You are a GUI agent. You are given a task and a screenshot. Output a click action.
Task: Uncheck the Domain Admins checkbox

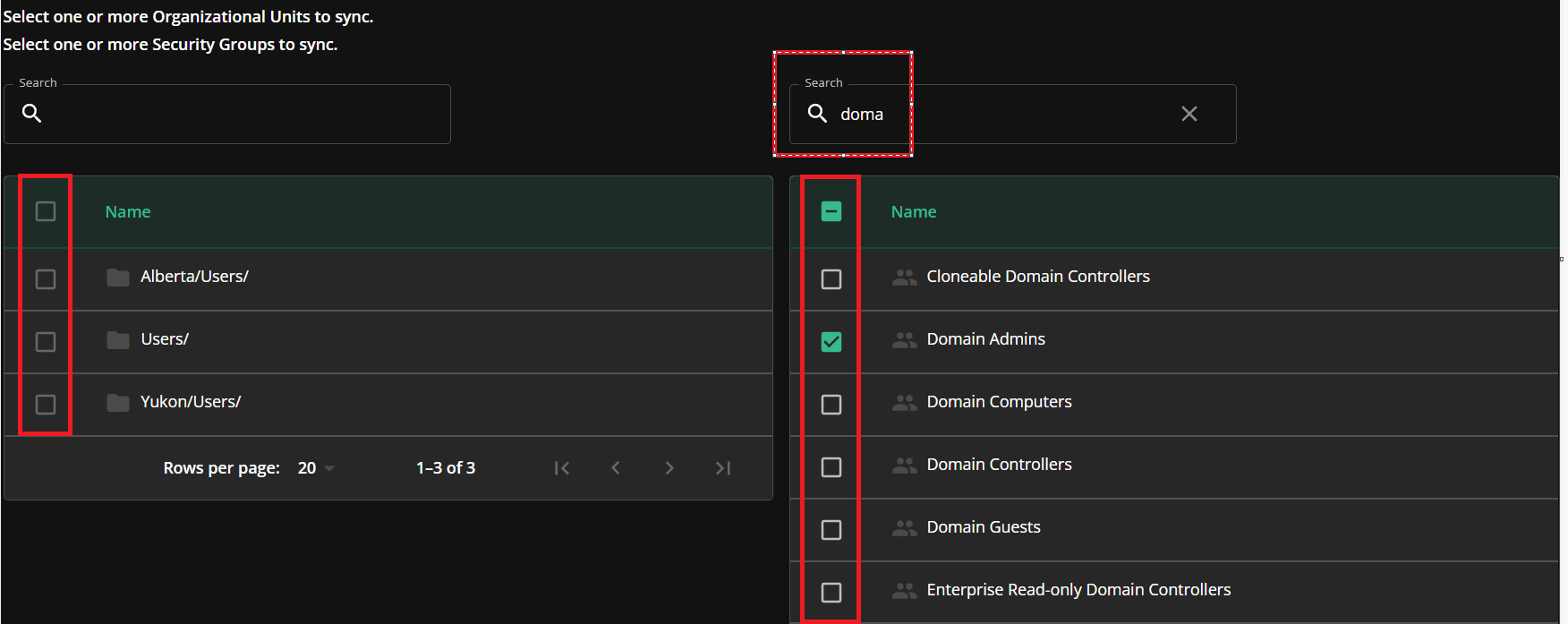pyautogui.click(x=831, y=342)
